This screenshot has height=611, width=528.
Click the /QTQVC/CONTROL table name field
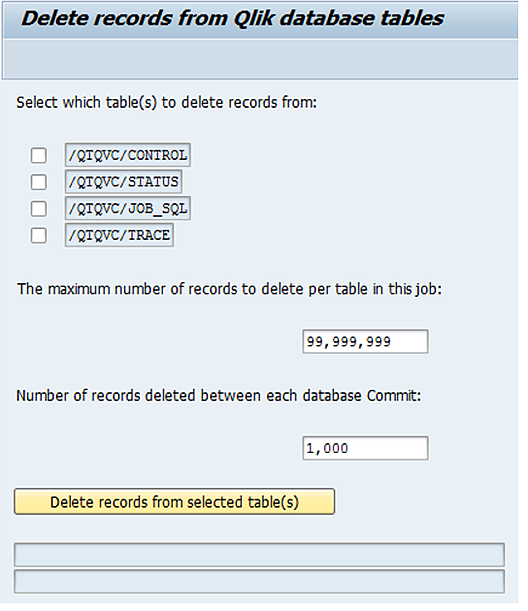128,155
